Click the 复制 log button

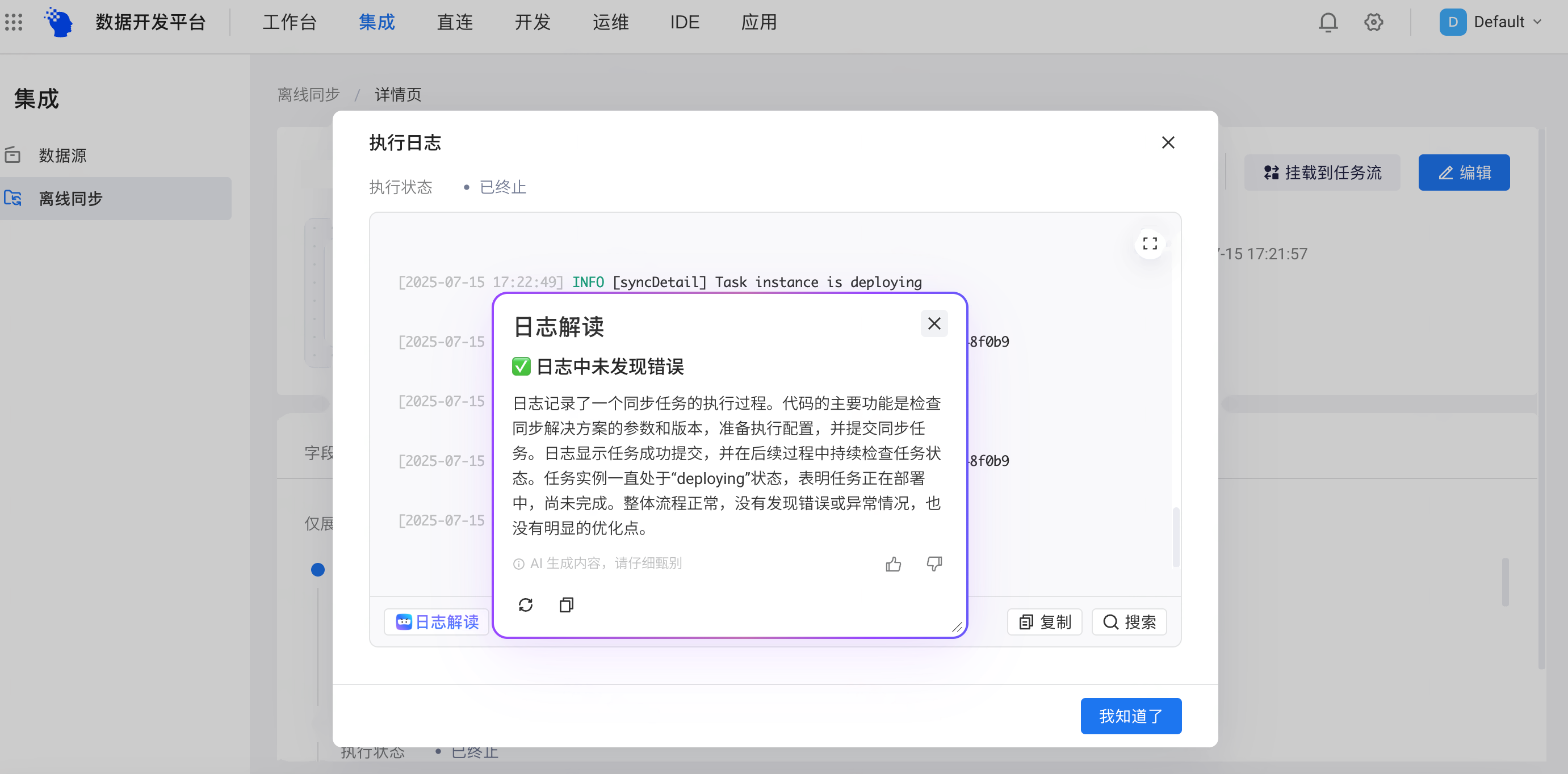point(1045,622)
